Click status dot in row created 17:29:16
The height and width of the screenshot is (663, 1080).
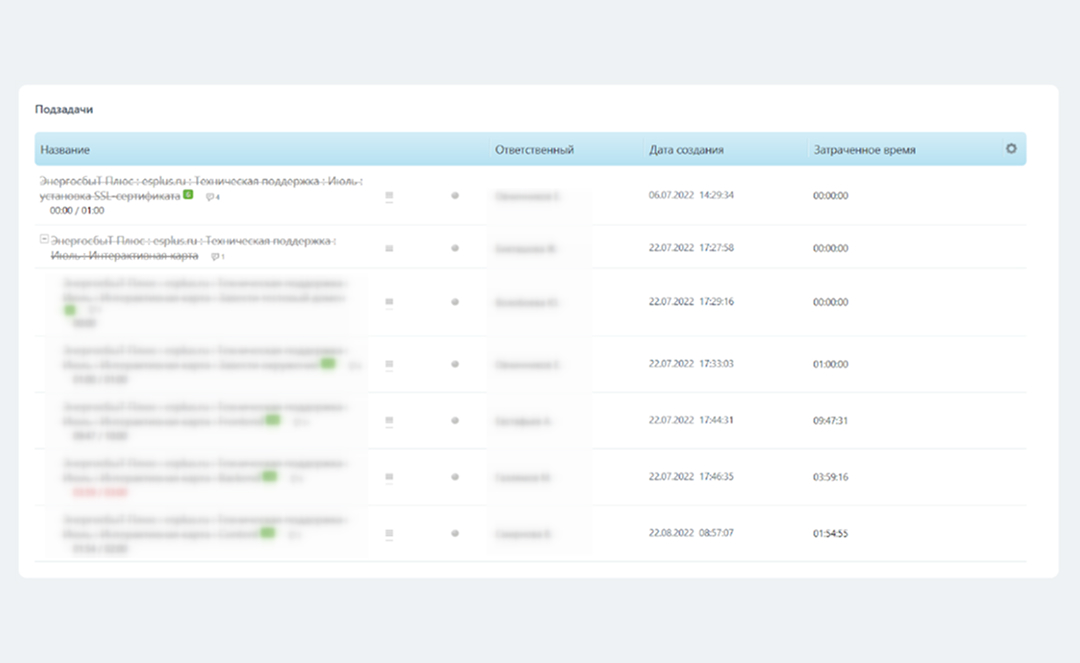[455, 302]
